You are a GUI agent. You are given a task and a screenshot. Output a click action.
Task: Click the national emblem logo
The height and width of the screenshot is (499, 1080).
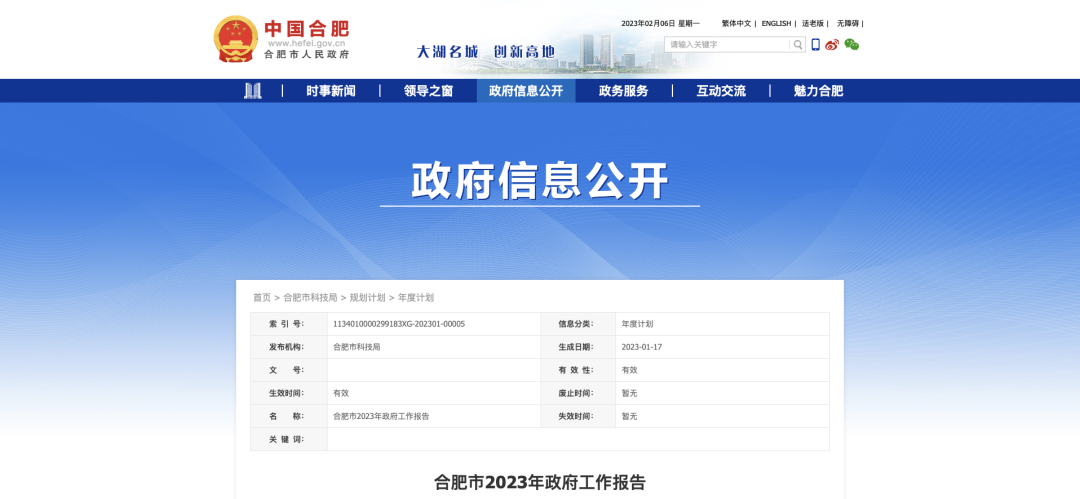pos(235,39)
